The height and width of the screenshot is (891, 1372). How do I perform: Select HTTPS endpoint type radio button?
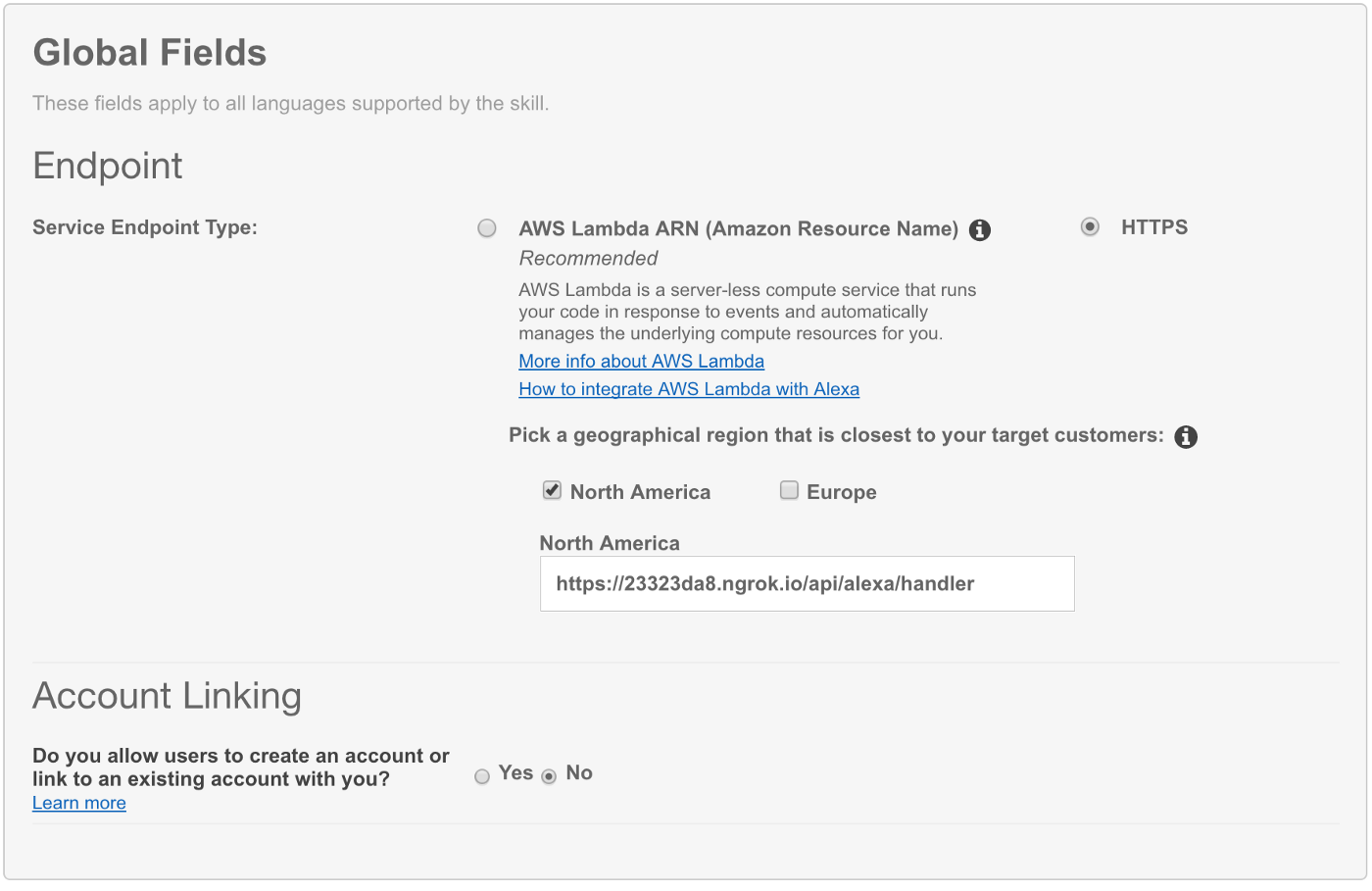coord(1090,227)
